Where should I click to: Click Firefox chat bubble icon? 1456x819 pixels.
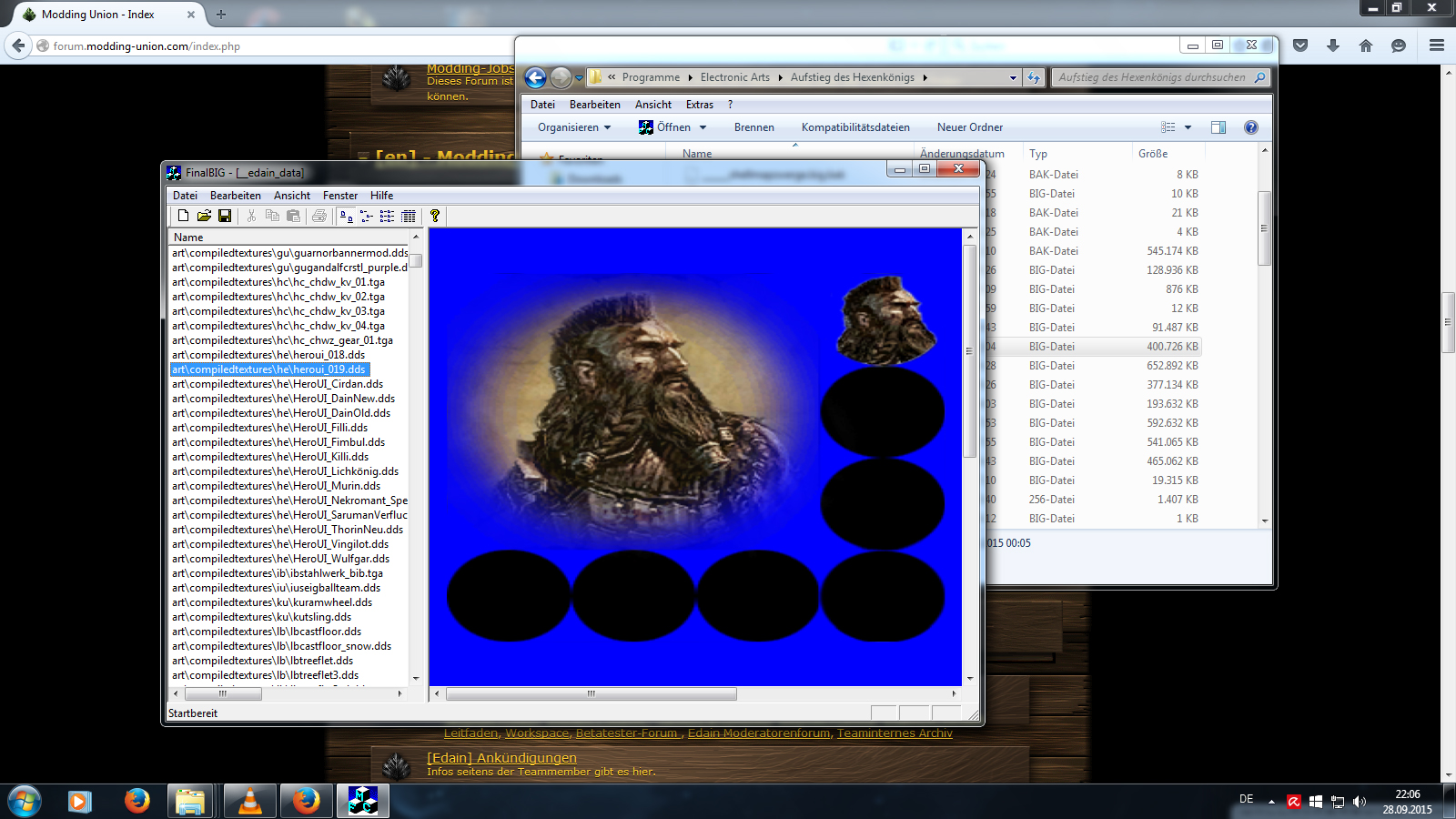pyautogui.click(x=1399, y=45)
